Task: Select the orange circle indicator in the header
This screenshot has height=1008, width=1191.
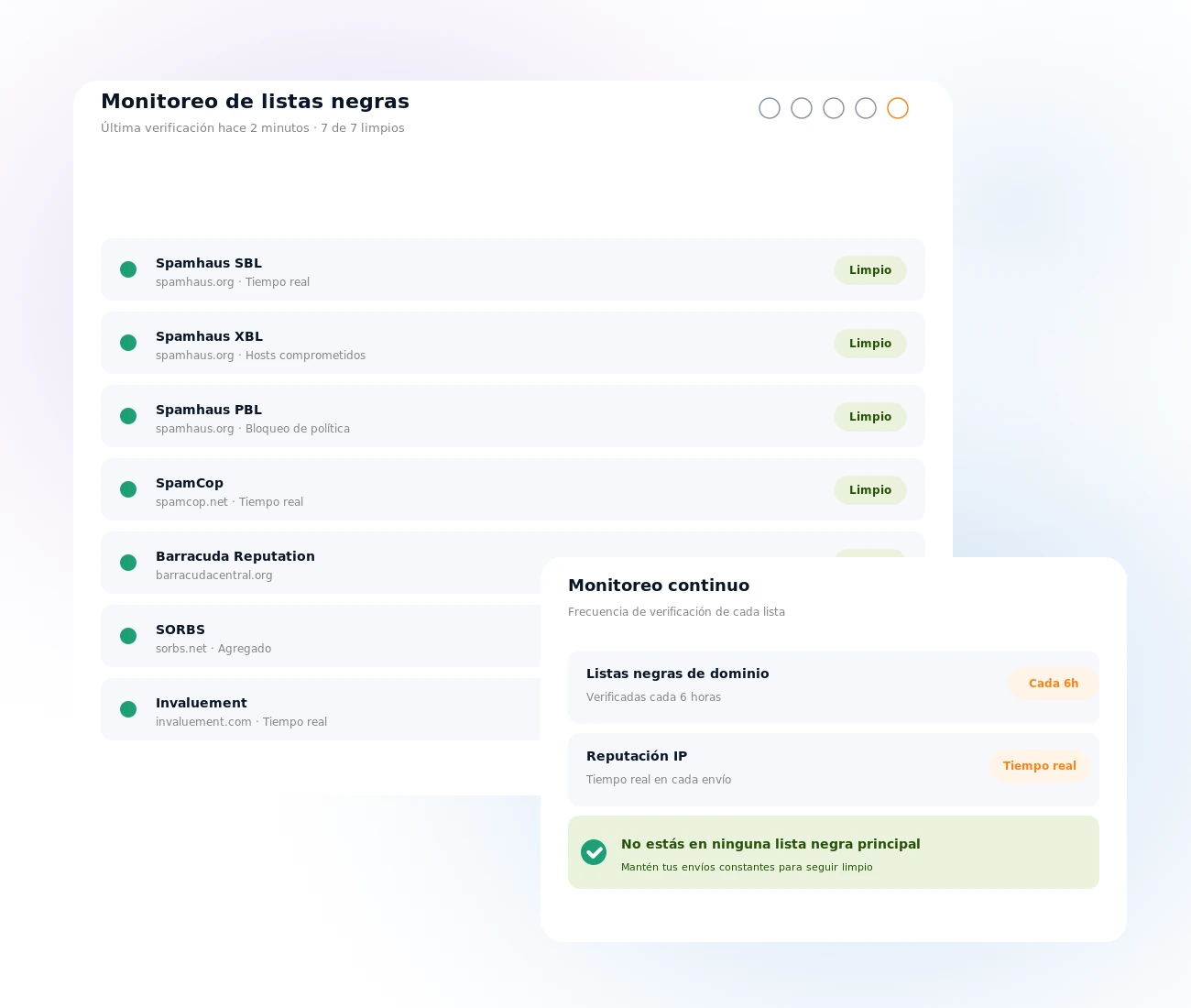Action: pyautogui.click(x=898, y=108)
